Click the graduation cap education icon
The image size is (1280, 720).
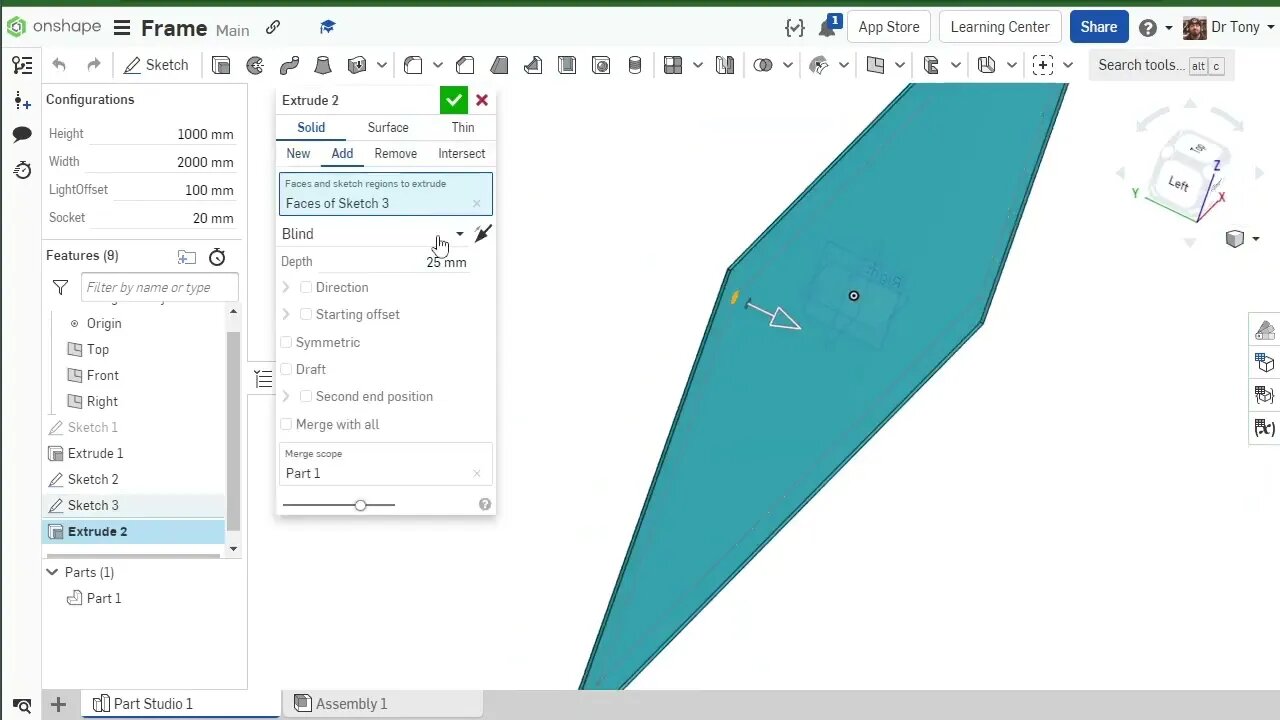pos(327,28)
